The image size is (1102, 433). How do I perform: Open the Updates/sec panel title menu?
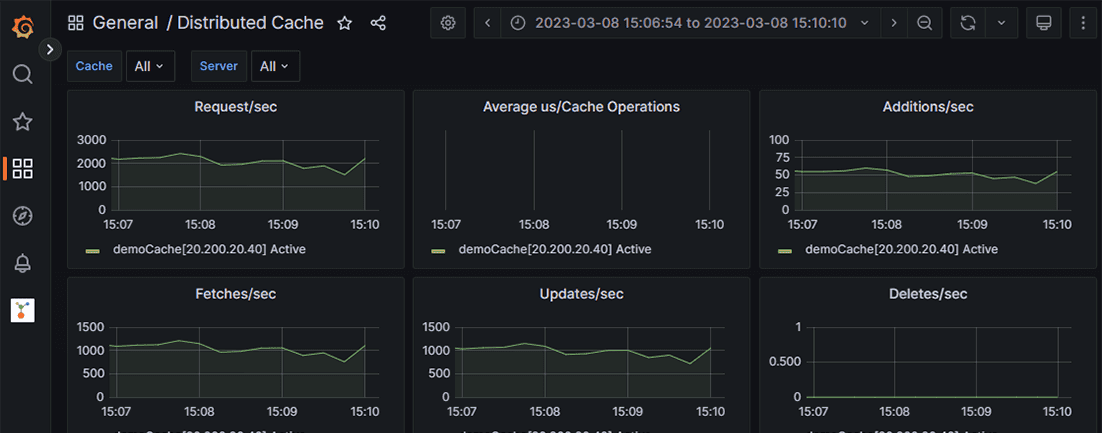coord(581,294)
